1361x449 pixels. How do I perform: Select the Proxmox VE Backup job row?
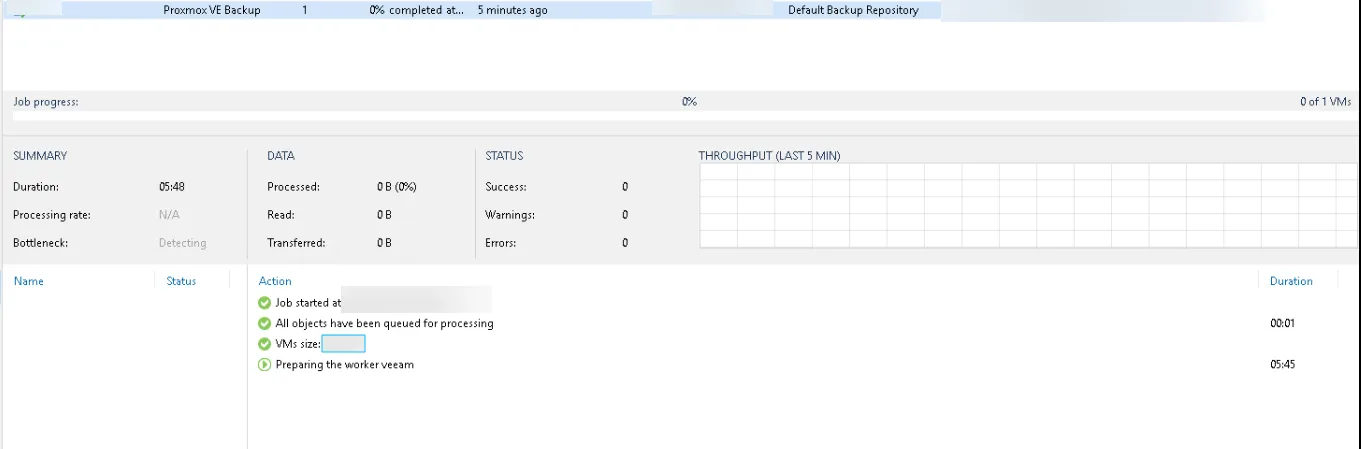tap(212, 10)
